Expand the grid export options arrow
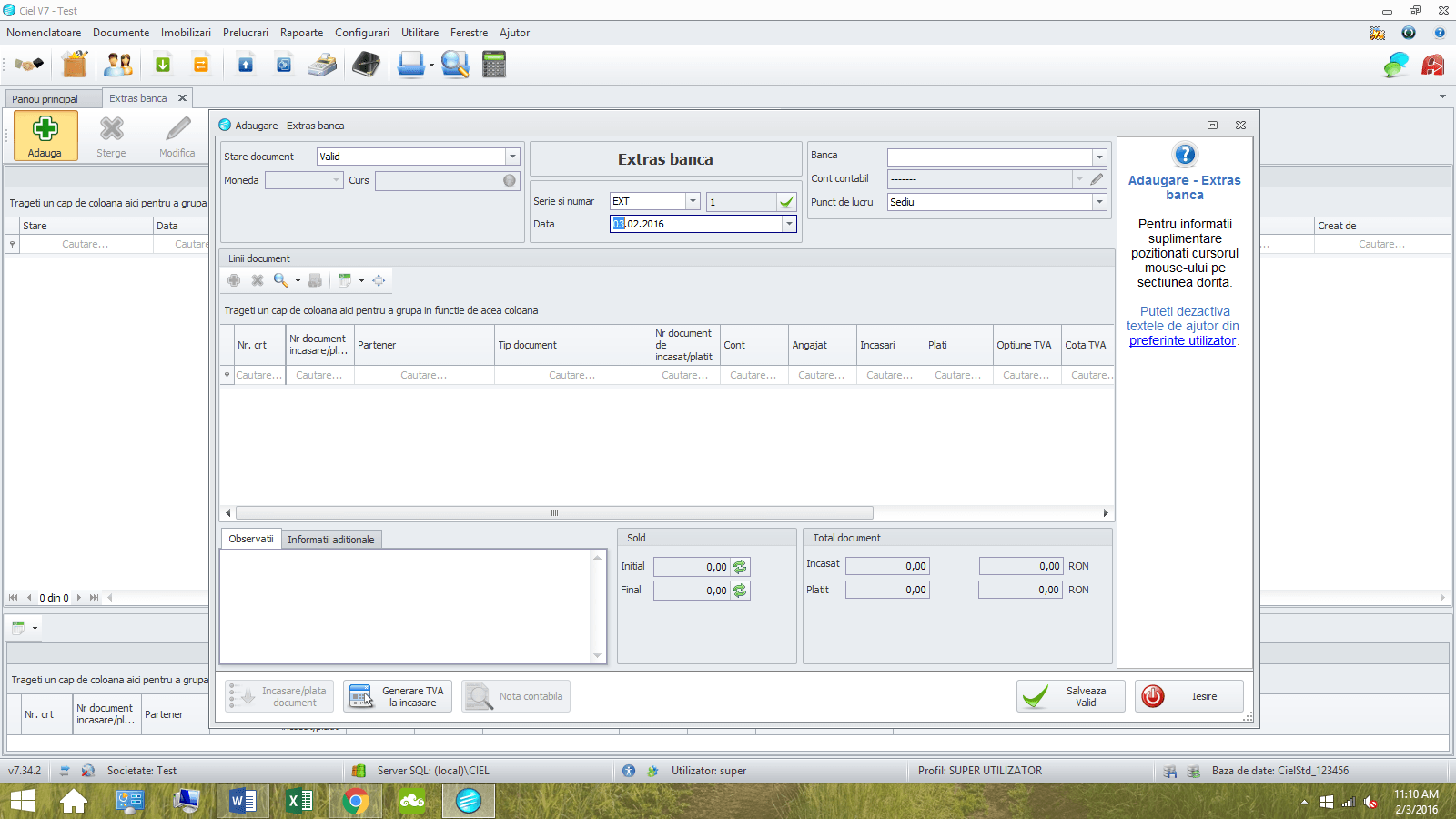This screenshot has height=819, width=1456. click(361, 281)
